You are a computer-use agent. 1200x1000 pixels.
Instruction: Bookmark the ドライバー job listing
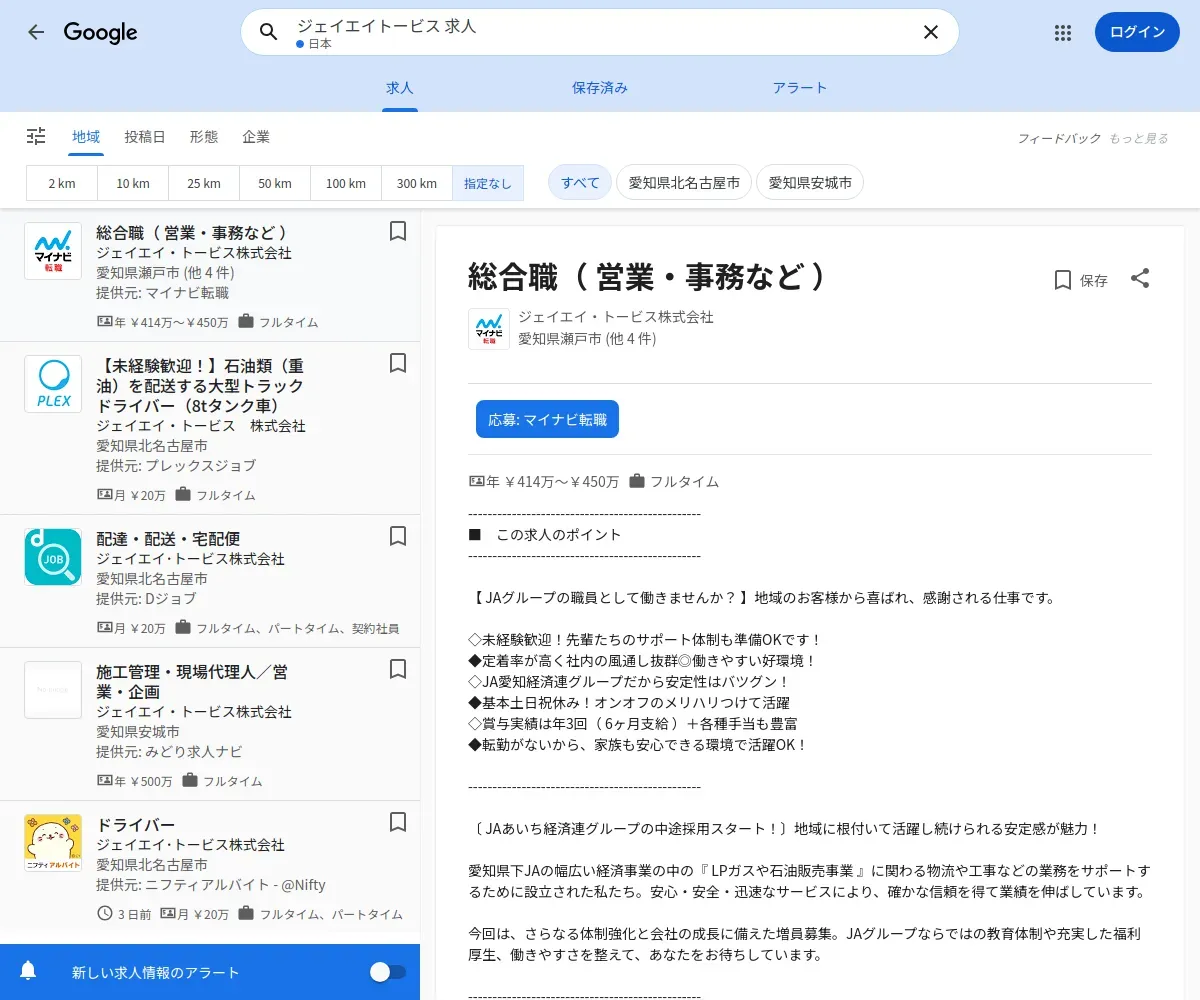click(398, 822)
